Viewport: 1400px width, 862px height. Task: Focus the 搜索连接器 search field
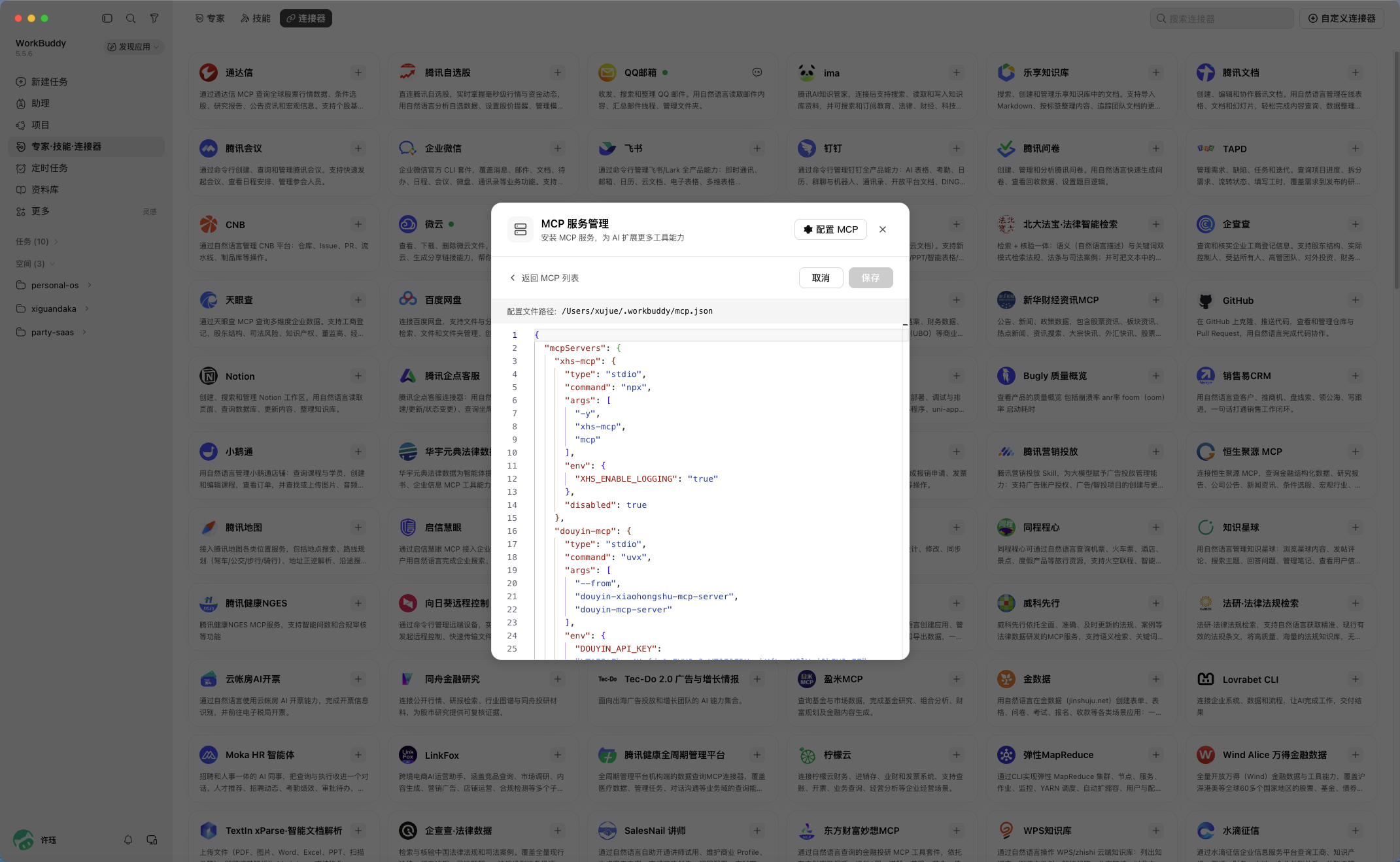point(1221,18)
